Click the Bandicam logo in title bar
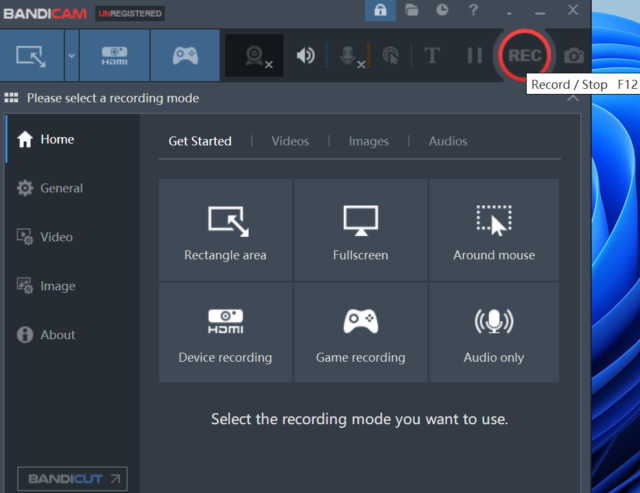This screenshot has height=493, width=640. 45,13
